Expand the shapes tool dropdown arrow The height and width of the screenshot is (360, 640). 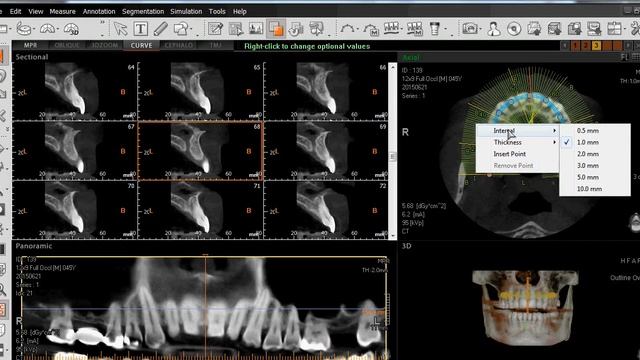191,29
